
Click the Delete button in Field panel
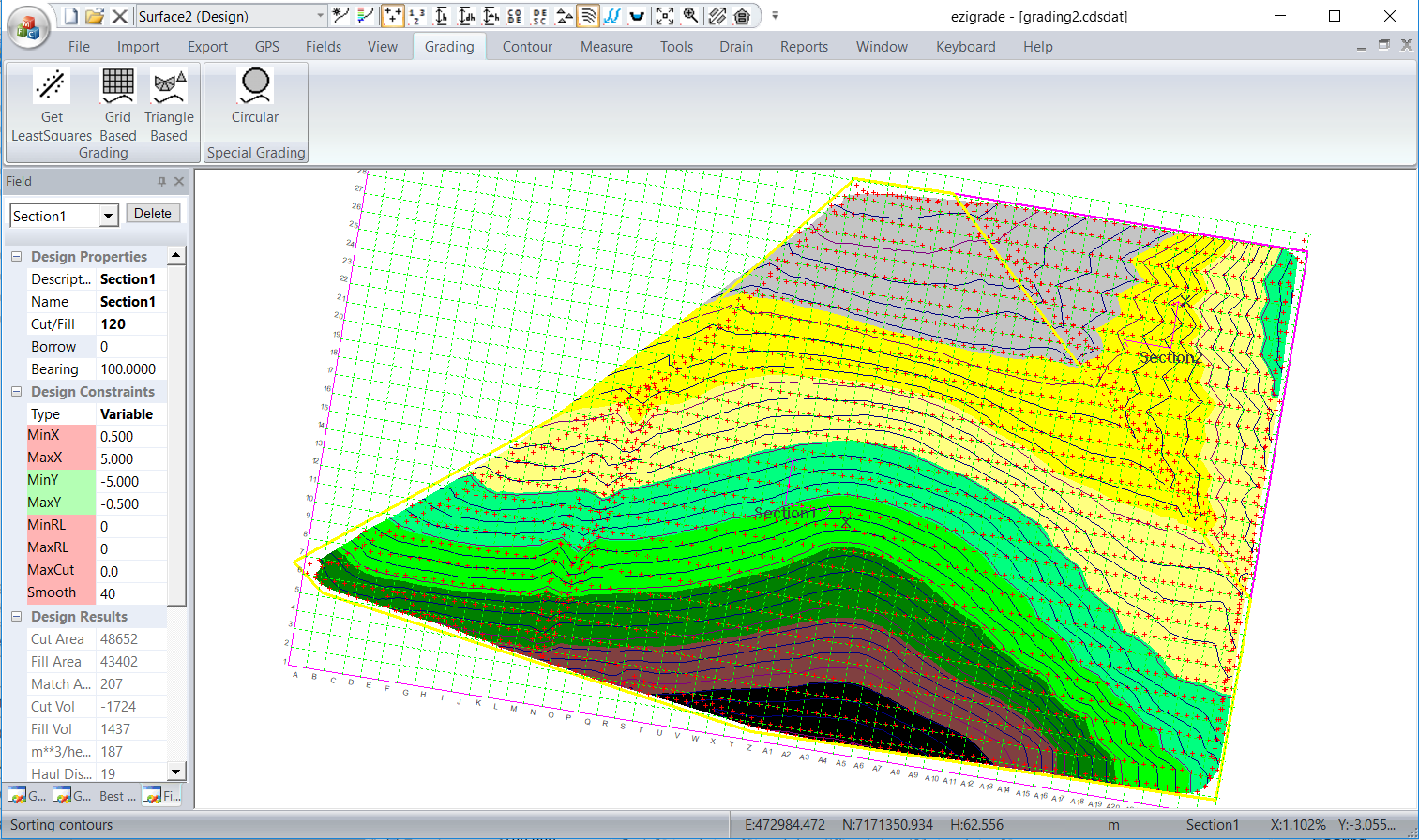click(x=152, y=214)
